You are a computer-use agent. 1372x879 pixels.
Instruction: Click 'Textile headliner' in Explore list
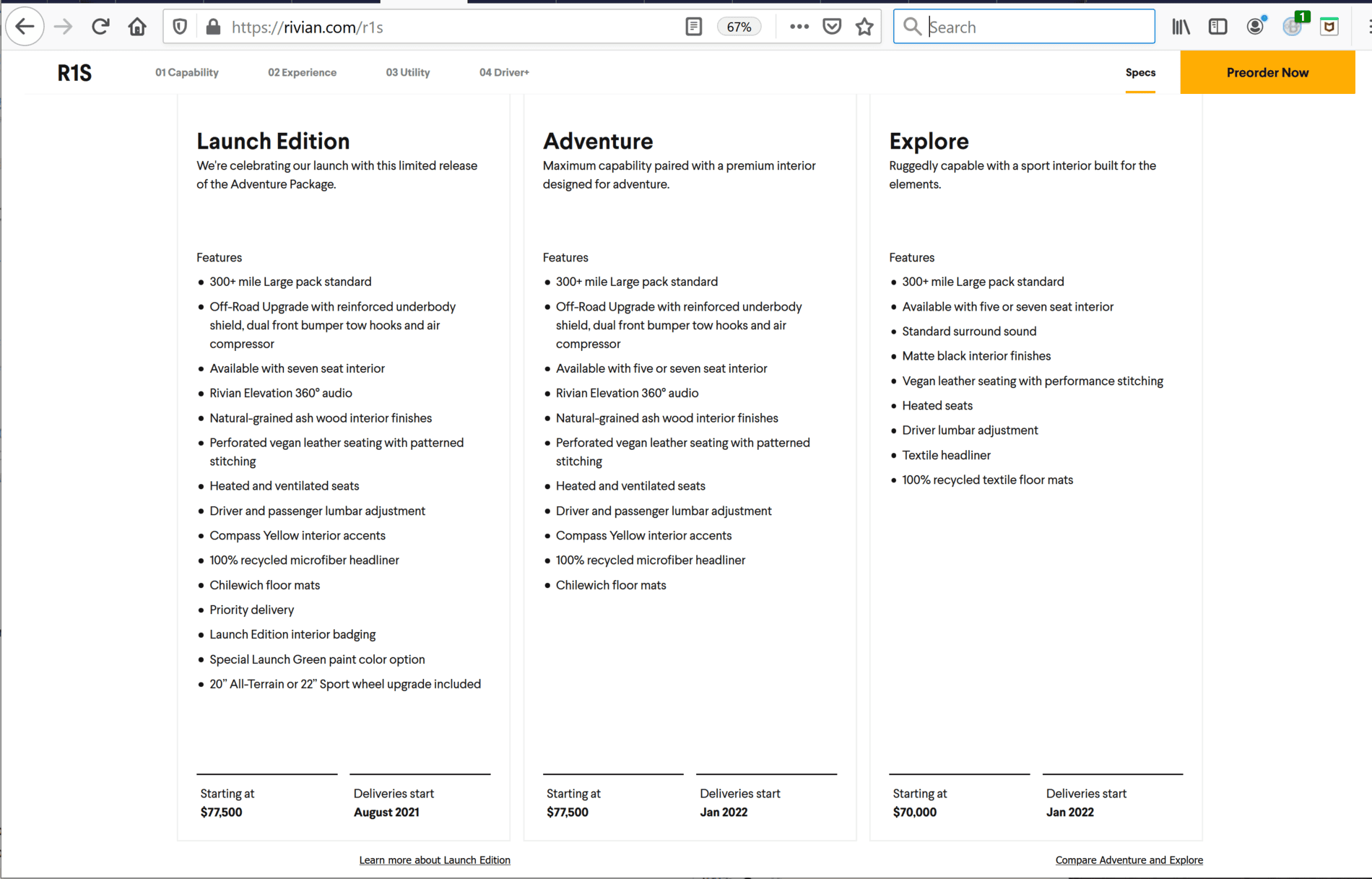(x=946, y=455)
